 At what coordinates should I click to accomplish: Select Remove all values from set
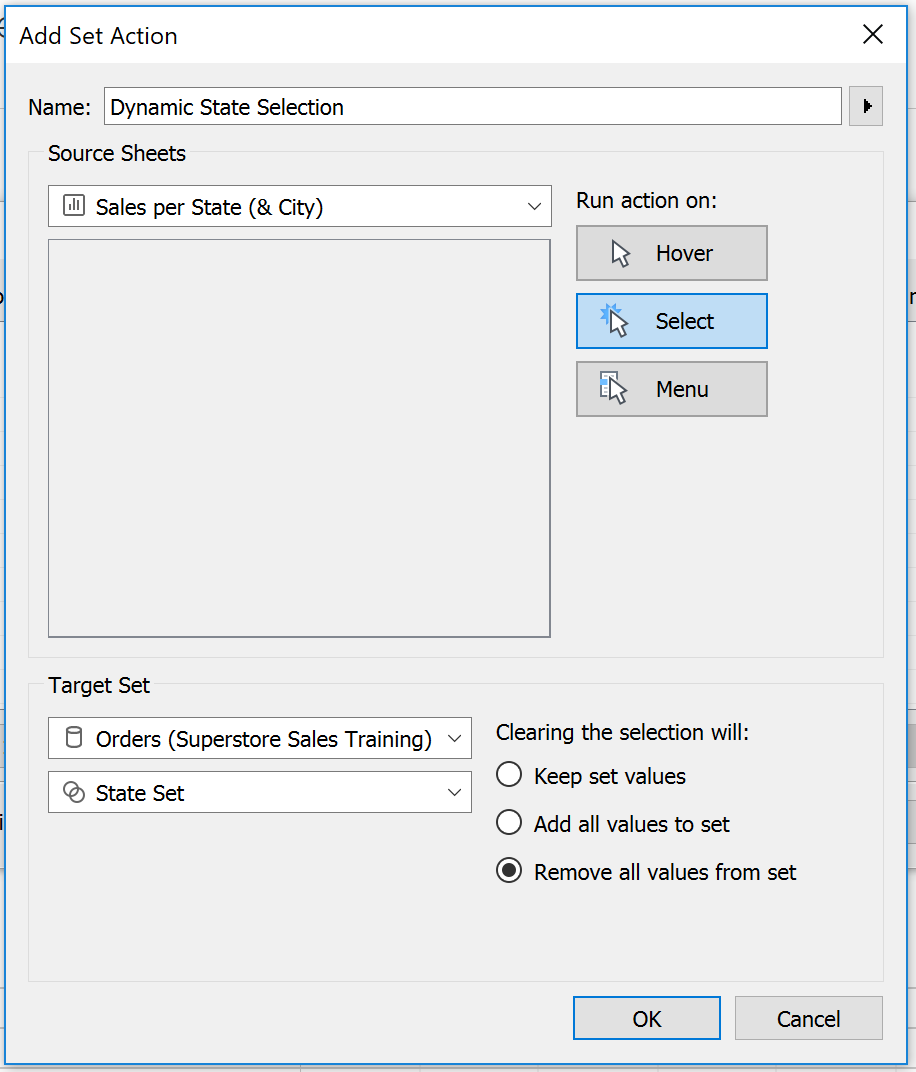[509, 871]
